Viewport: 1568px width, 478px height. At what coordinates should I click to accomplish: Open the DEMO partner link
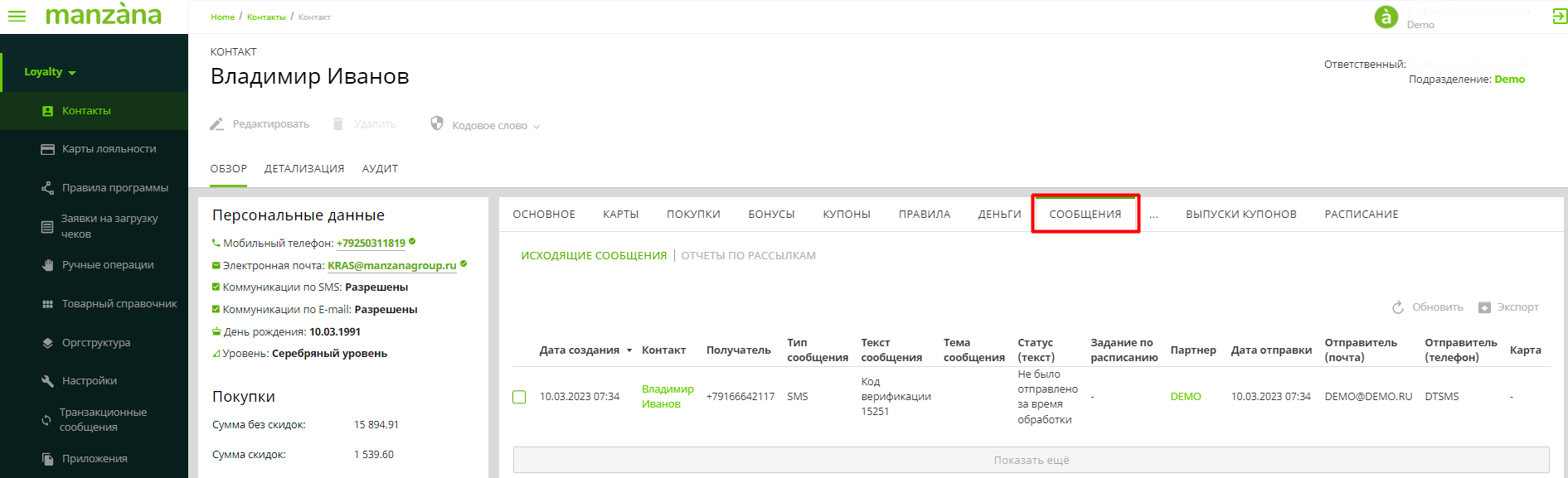click(x=1185, y=397)
